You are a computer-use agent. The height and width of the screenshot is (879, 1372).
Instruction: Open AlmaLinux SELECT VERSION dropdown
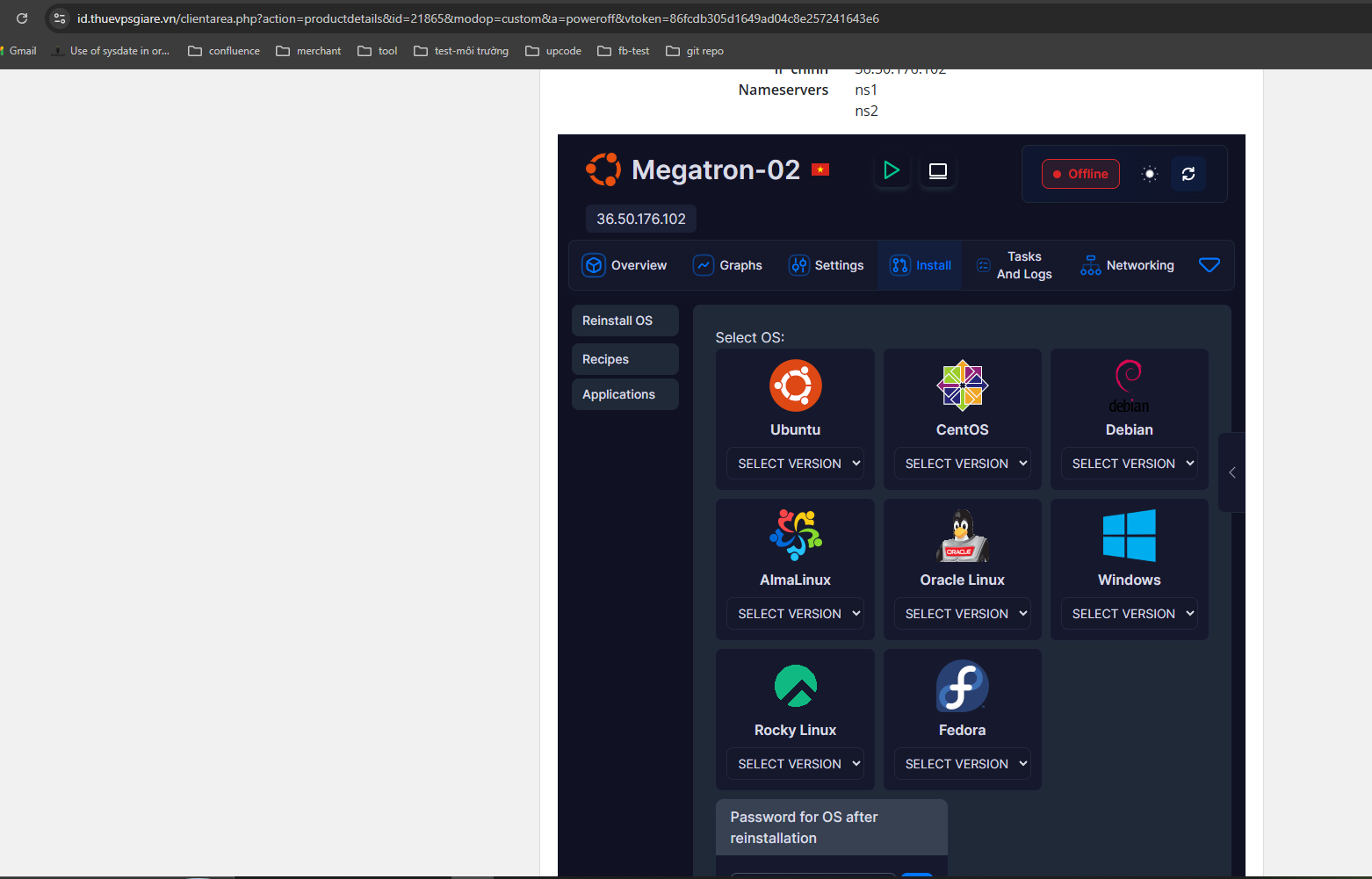796,614
